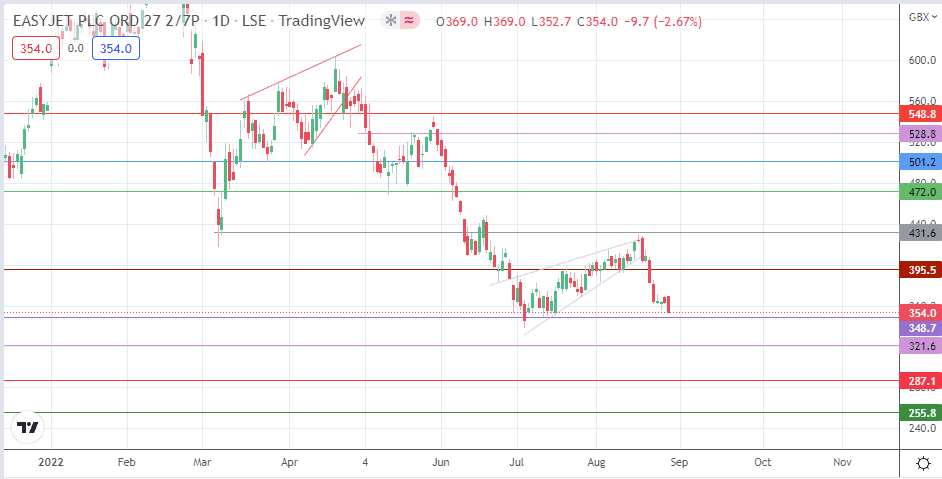Image resolution: width=942 pixels, height=479 pixels.
Task: Click the −9.7 (−2.67%) change value
Action: [x=661, y=22]
